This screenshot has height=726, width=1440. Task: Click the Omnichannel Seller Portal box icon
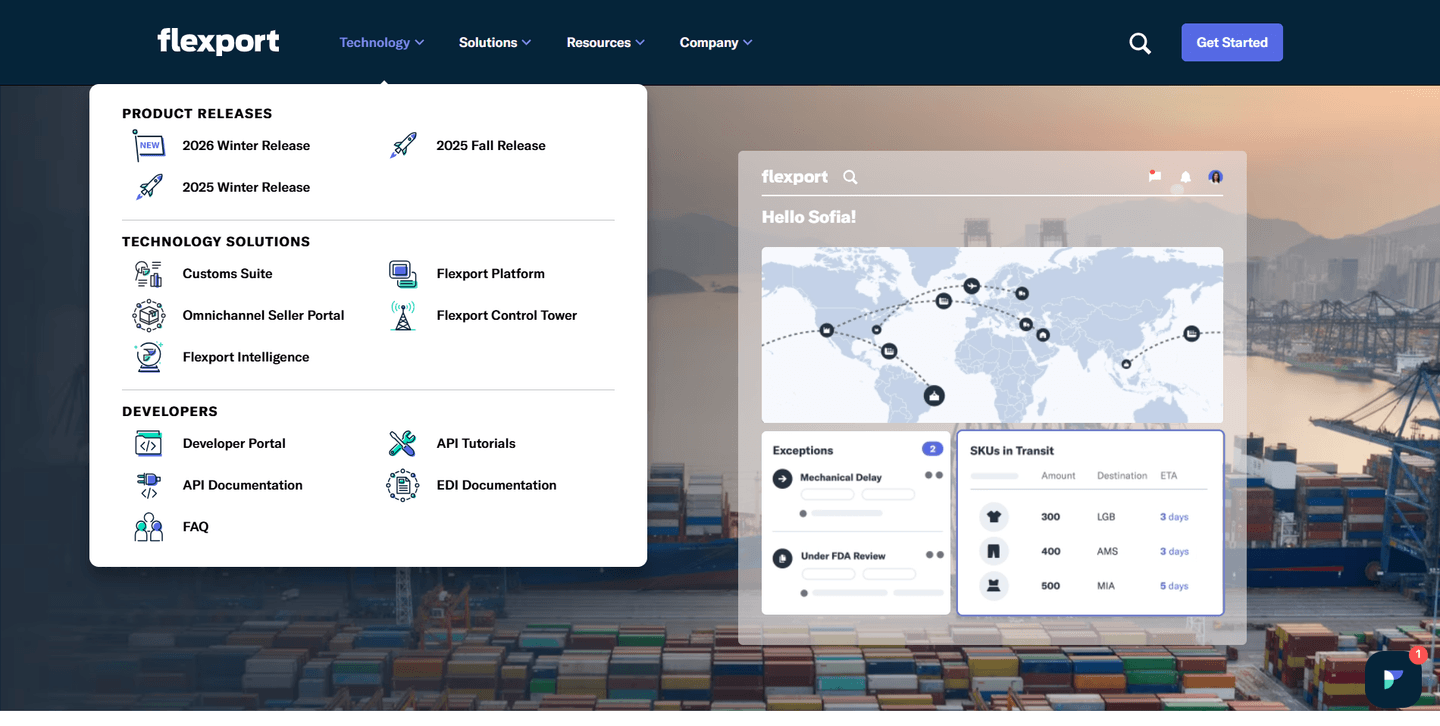(x=149, y=315)
